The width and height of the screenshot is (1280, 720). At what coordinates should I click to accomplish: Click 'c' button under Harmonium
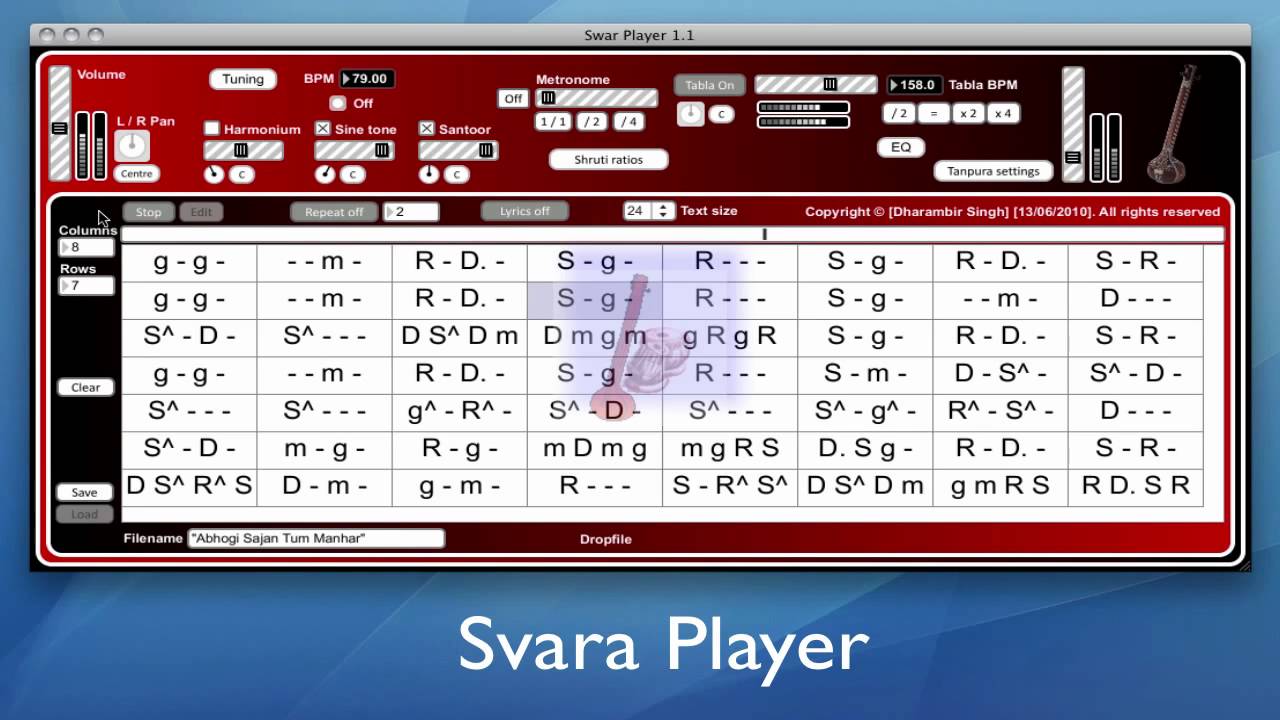point(241,175)
